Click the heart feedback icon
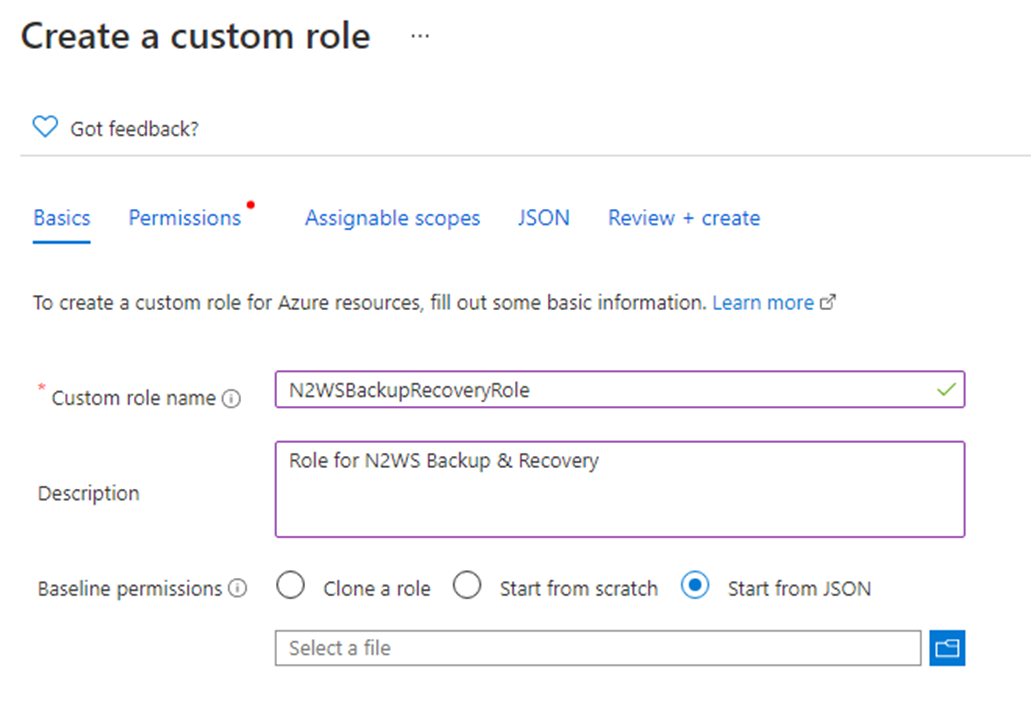 [x=45, y=128]
